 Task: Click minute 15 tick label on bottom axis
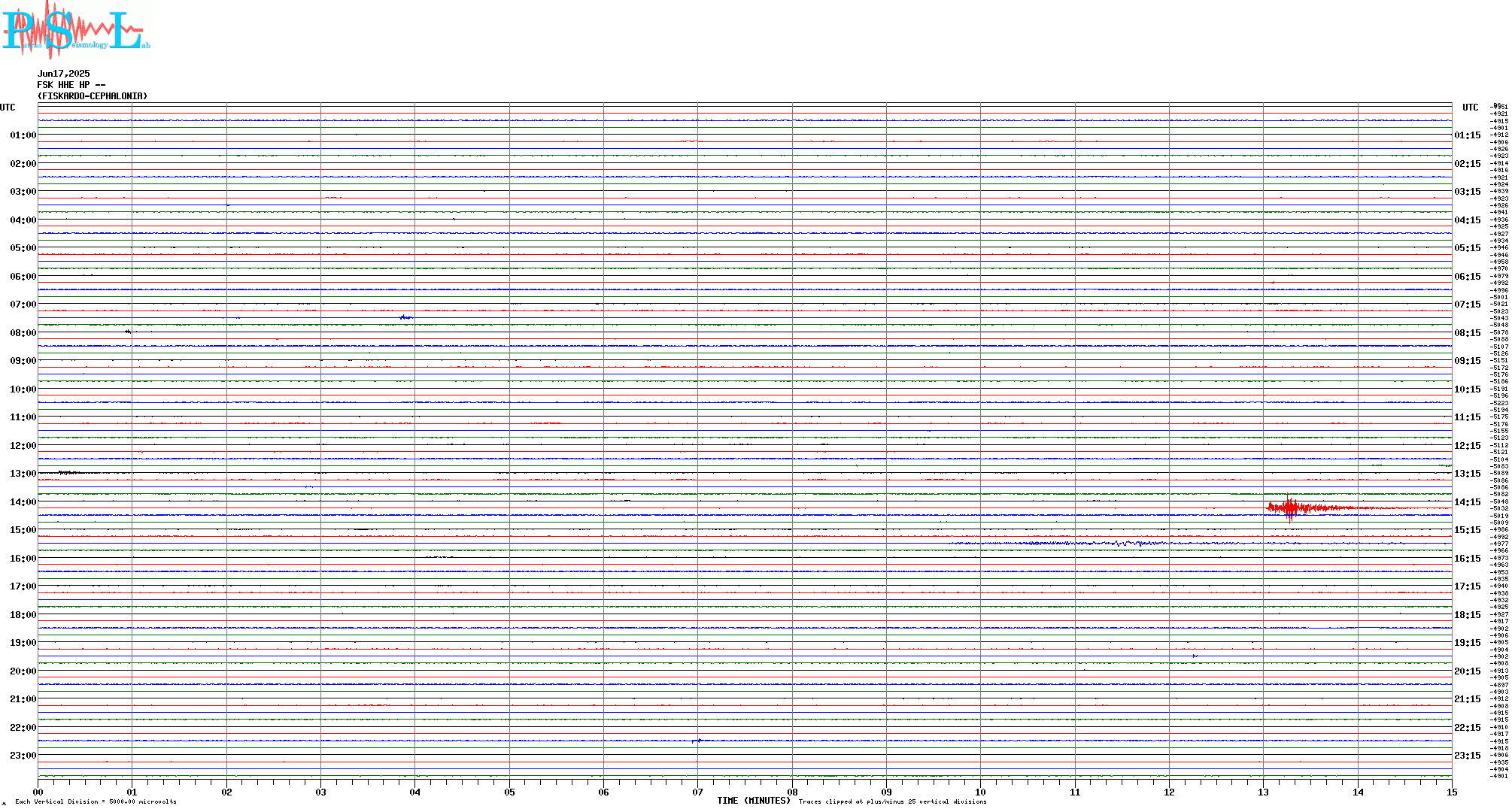[1452, 792]
